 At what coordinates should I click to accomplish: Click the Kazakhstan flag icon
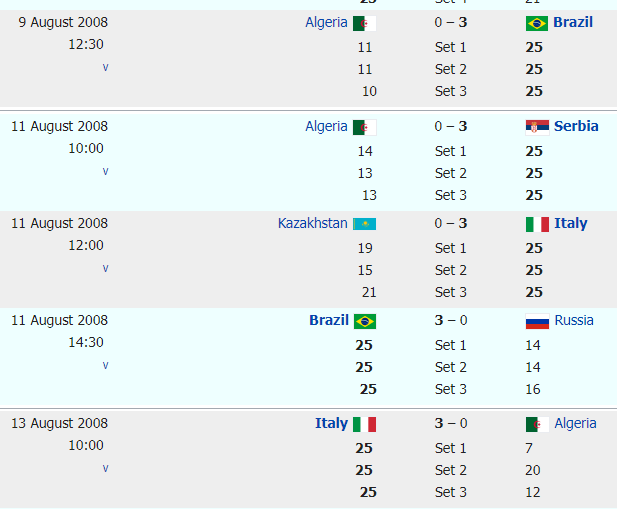[364, 224]
